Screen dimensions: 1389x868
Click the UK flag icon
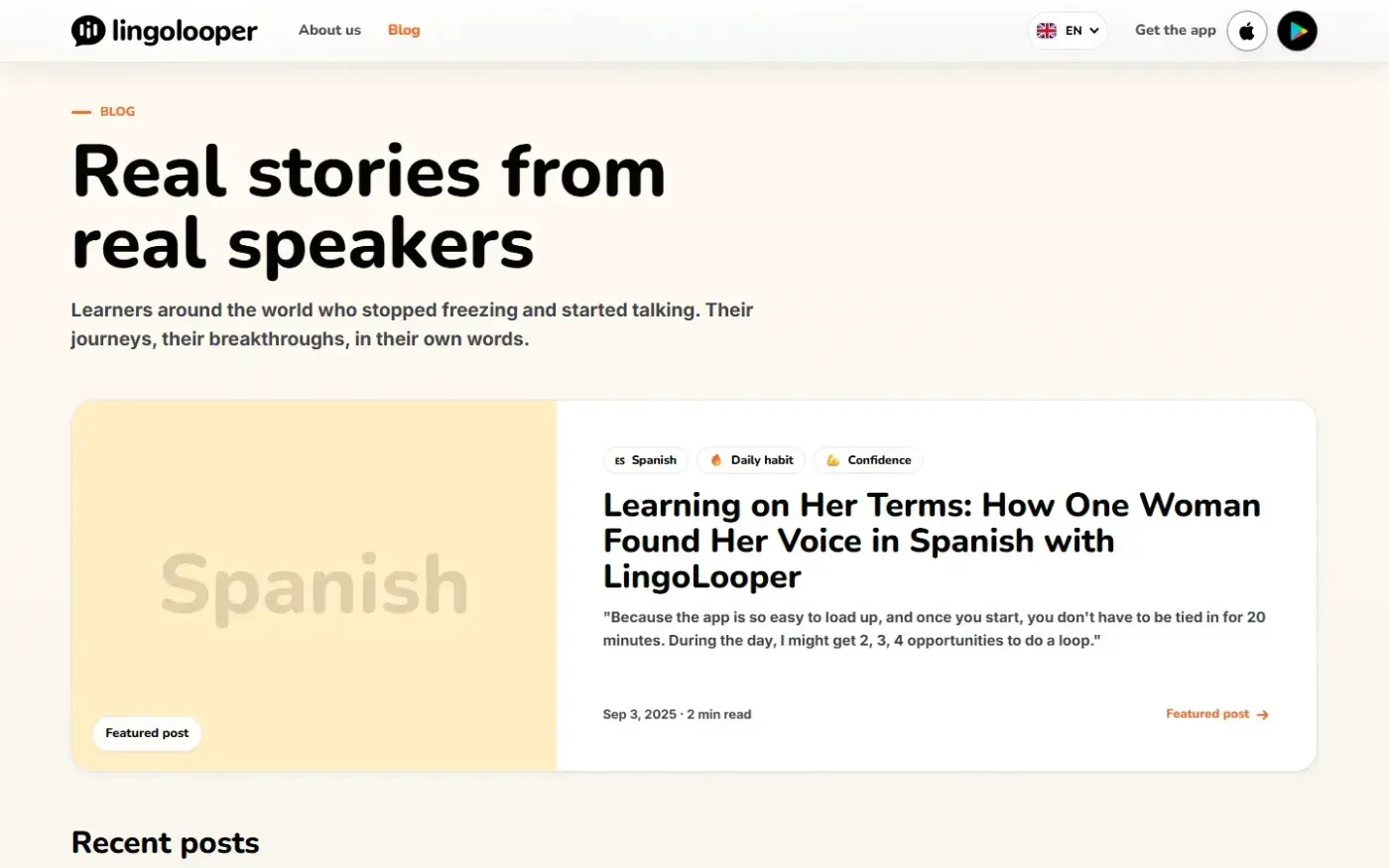click(1047, 31)
